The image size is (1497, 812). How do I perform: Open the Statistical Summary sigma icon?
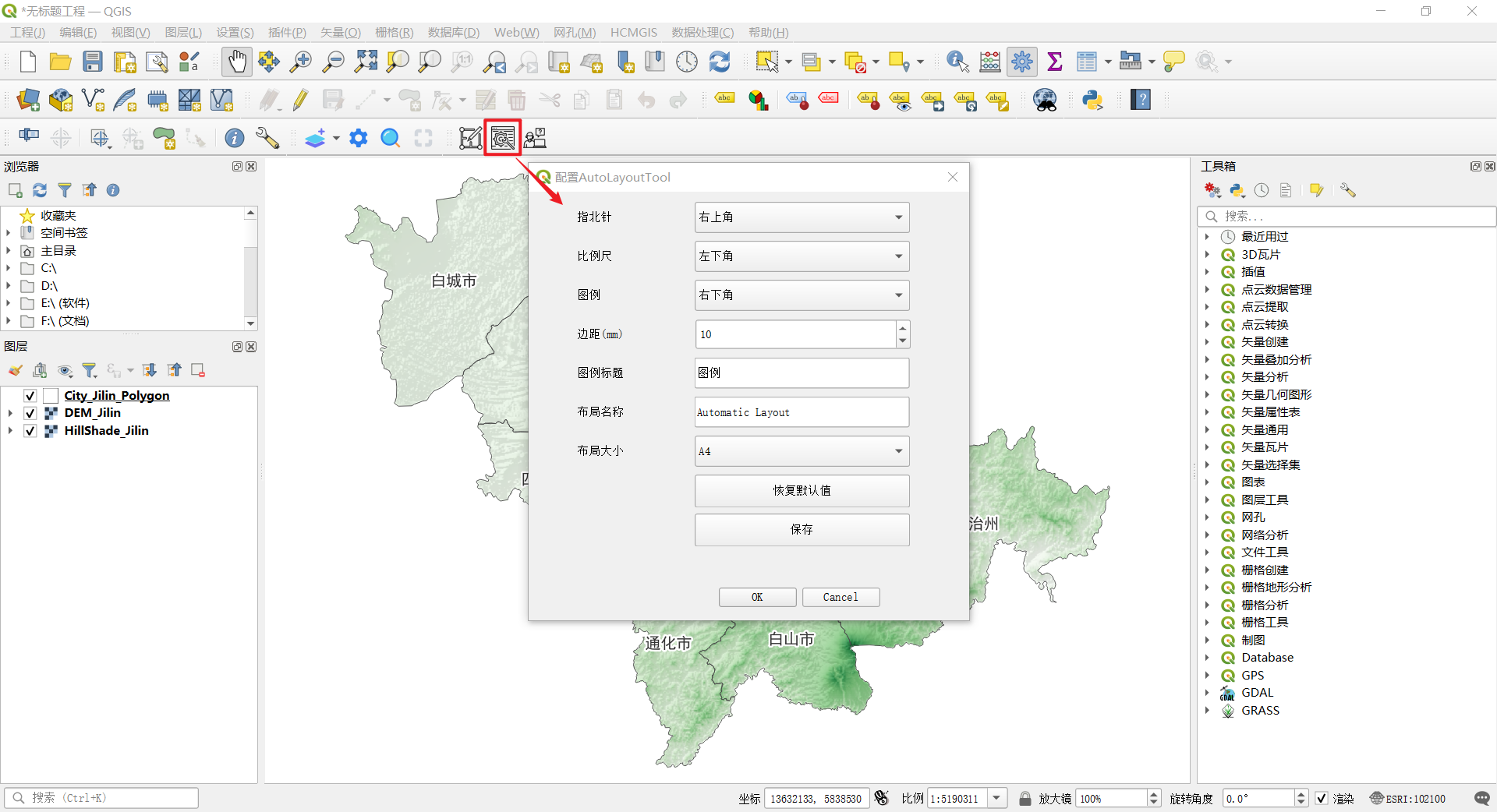pyautogui.click(x=1055, y=62)
